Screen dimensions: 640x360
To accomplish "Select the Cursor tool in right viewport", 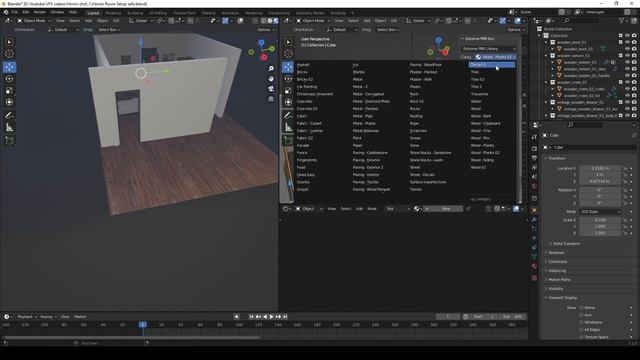I will [288, 54].
